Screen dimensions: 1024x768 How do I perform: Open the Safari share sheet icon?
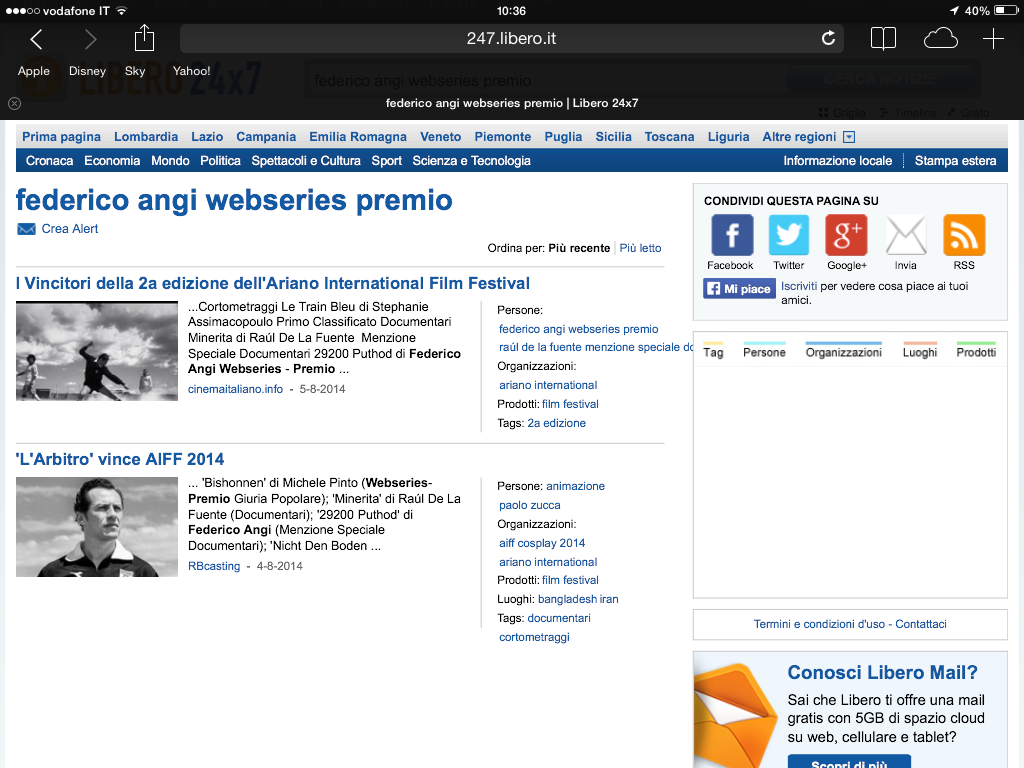tap(145, 38)
